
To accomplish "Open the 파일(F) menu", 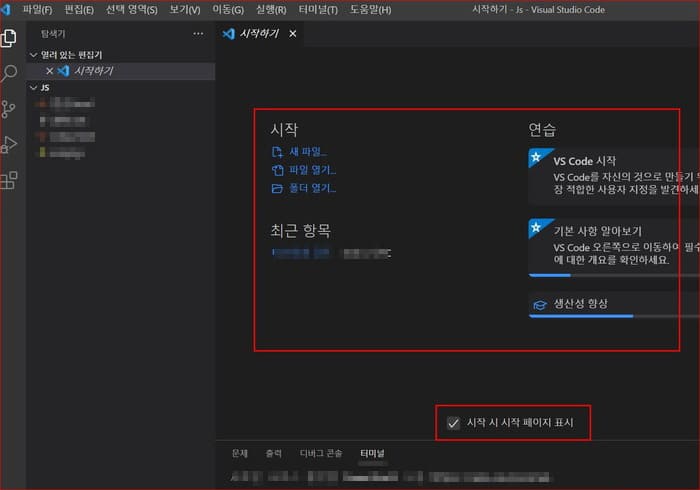I will point(38,9).
